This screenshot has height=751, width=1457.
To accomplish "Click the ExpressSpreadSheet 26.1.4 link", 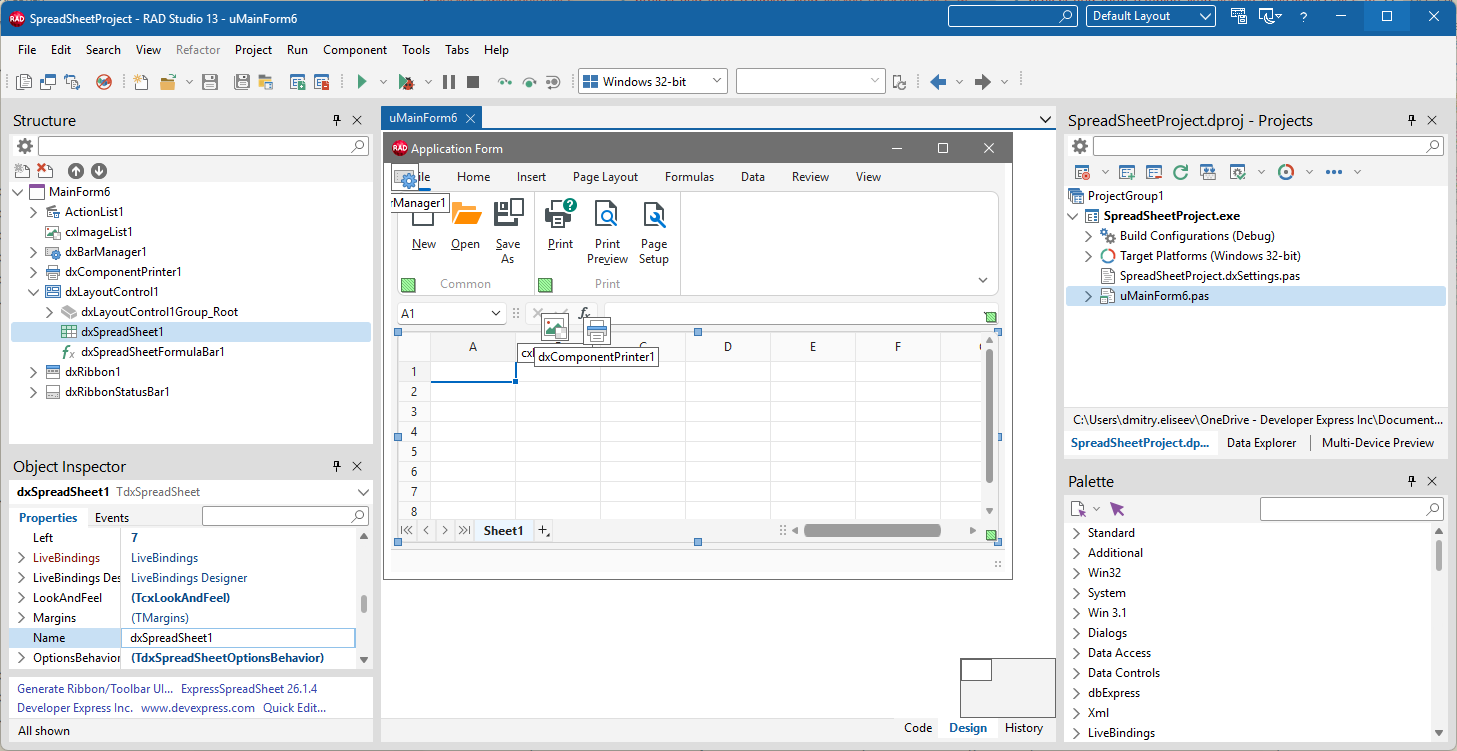I will 249,689.
